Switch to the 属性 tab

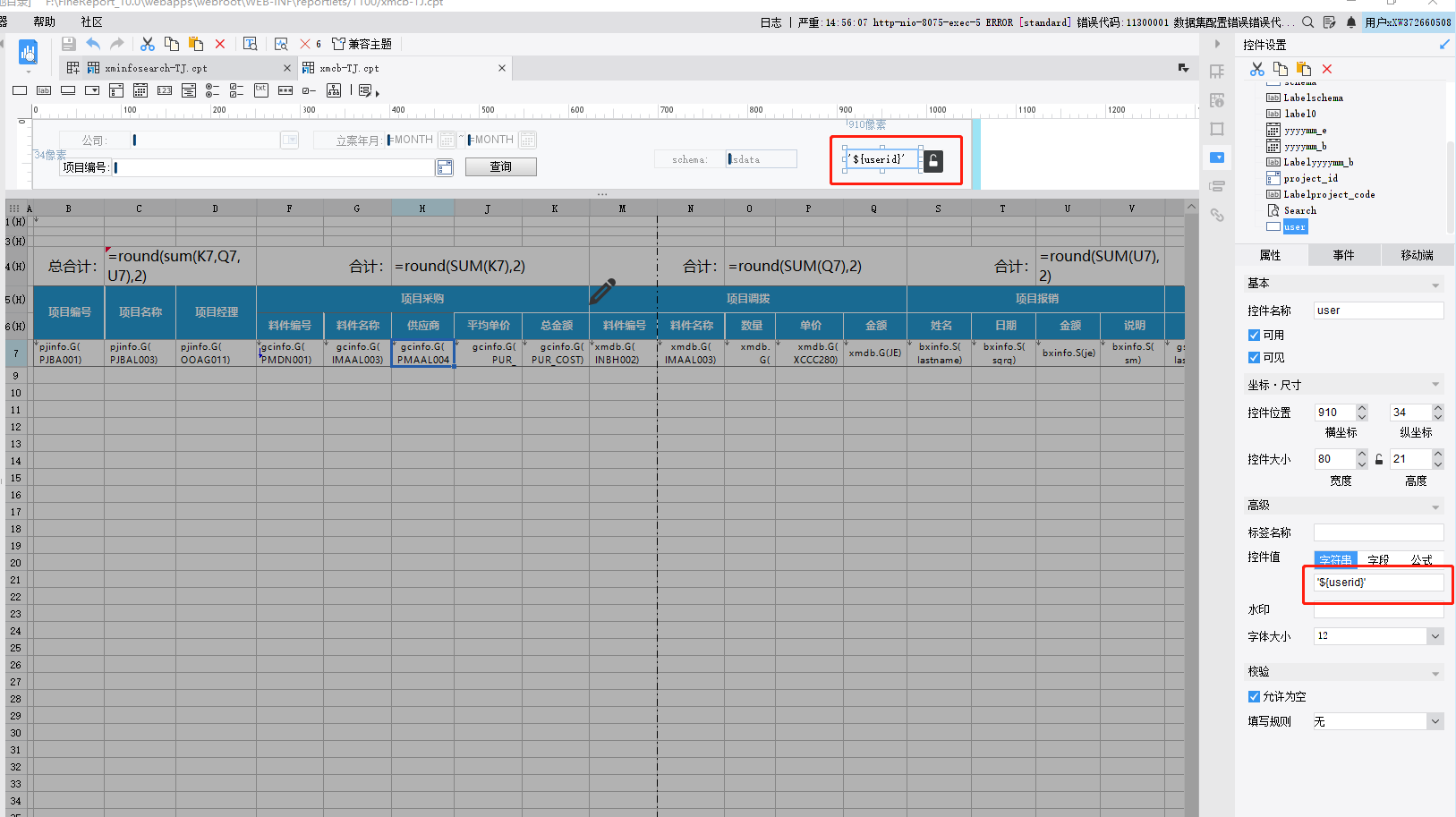pos(1271,255)
